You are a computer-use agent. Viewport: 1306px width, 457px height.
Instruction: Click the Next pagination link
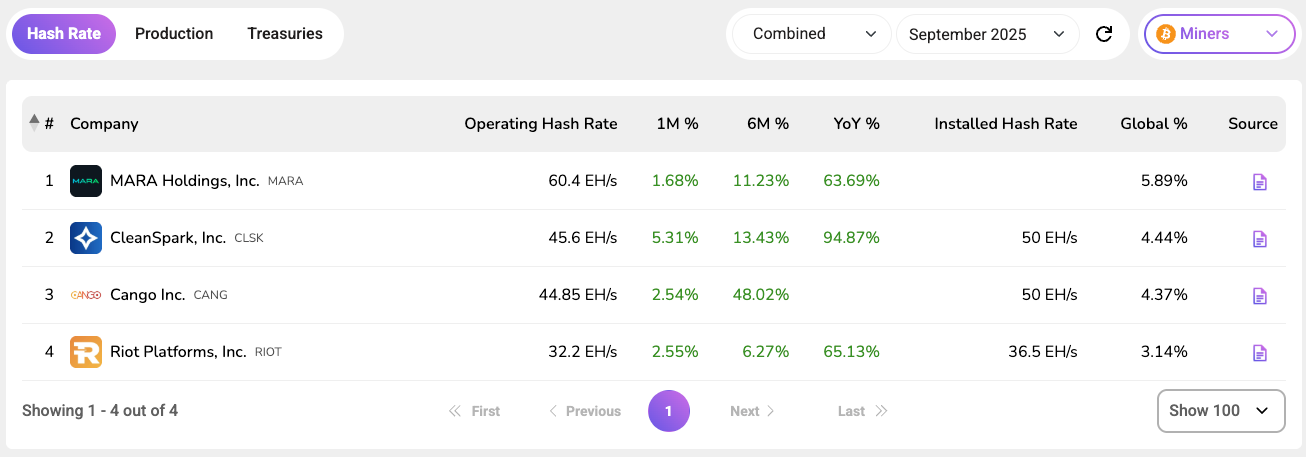[752, 411]
